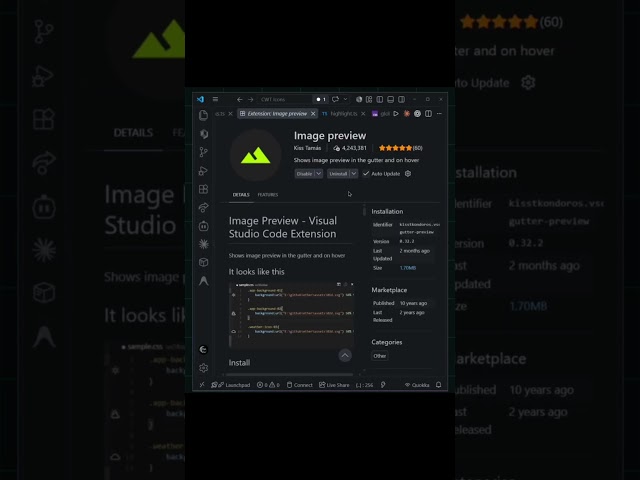Select the DETAILS tab
640x480 pixels.
[x=241, y=195]
